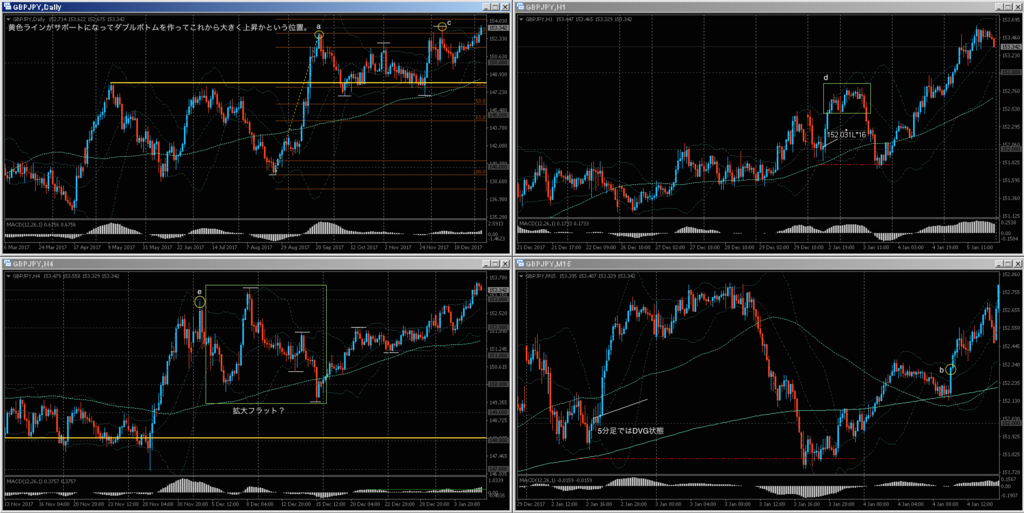Click '15 Dec 12:00' on the H4 time axis
This screenshot has height=513, width=1024.
(330, 506)
